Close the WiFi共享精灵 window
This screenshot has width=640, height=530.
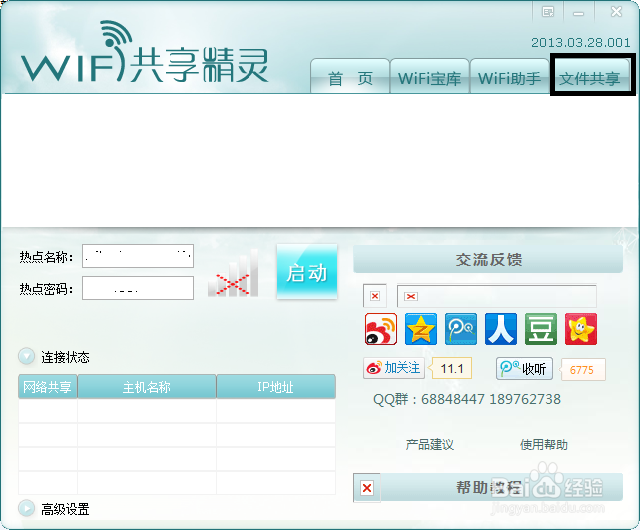(x=616, y=12)
